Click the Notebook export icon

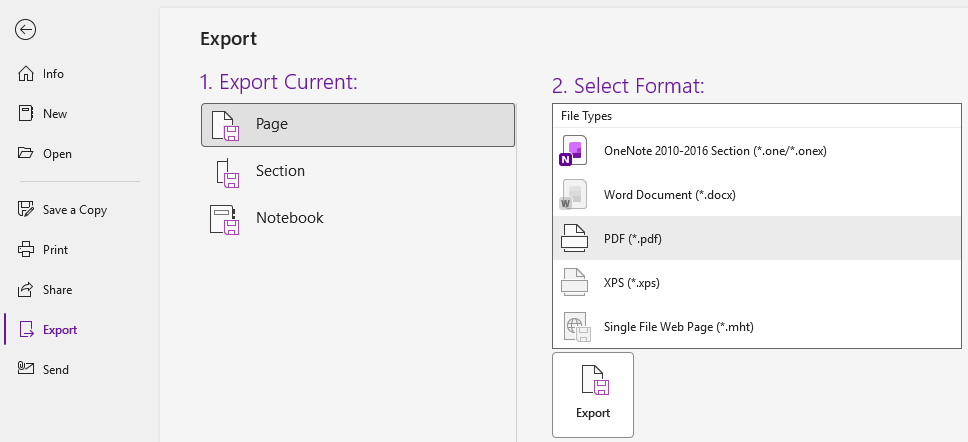click(x=224, y=220)
